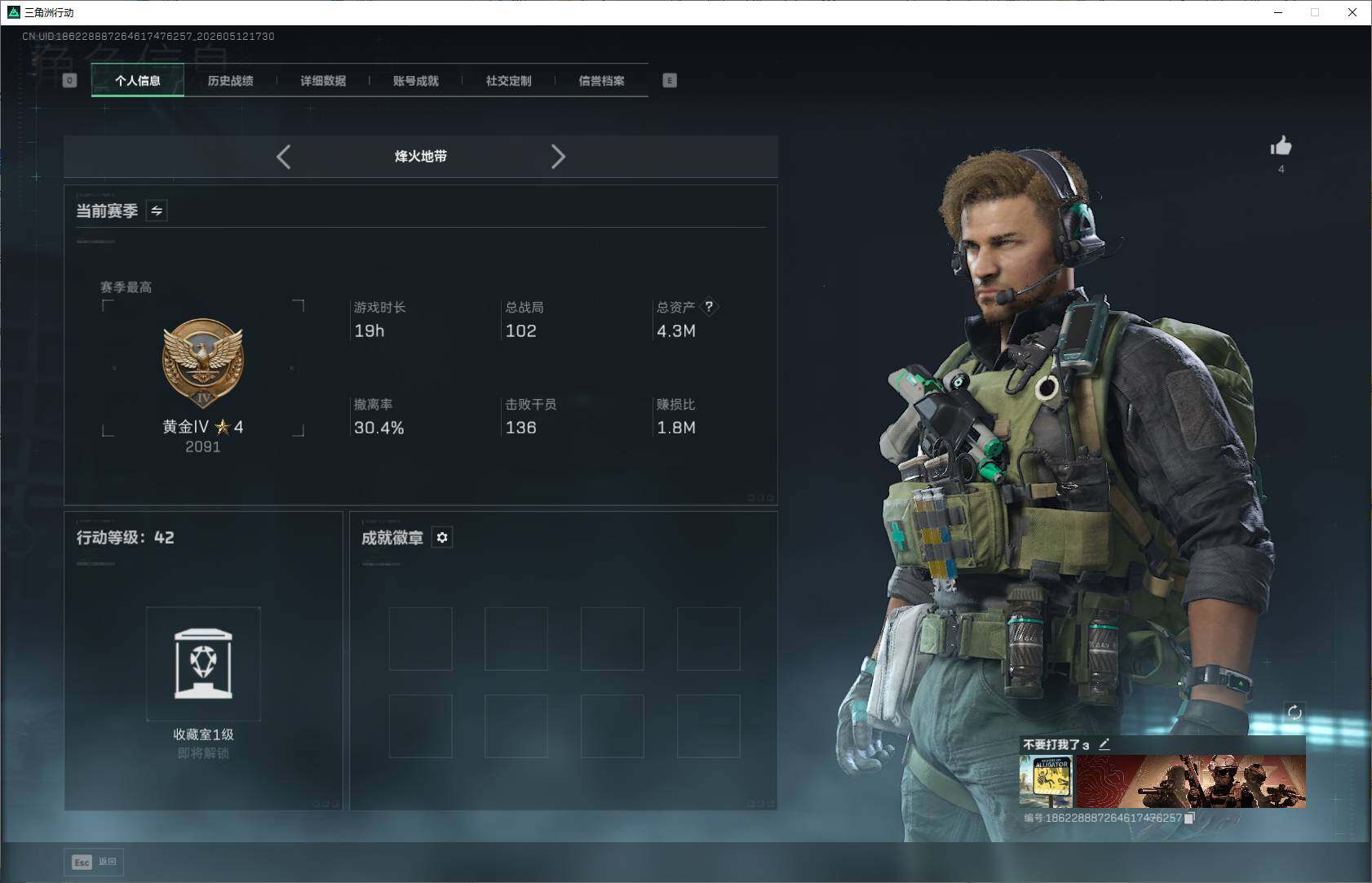The width and height of the screenshot is (1372, 883).
Task: Open the 个人信息 tab
Action: coord(138,81)
